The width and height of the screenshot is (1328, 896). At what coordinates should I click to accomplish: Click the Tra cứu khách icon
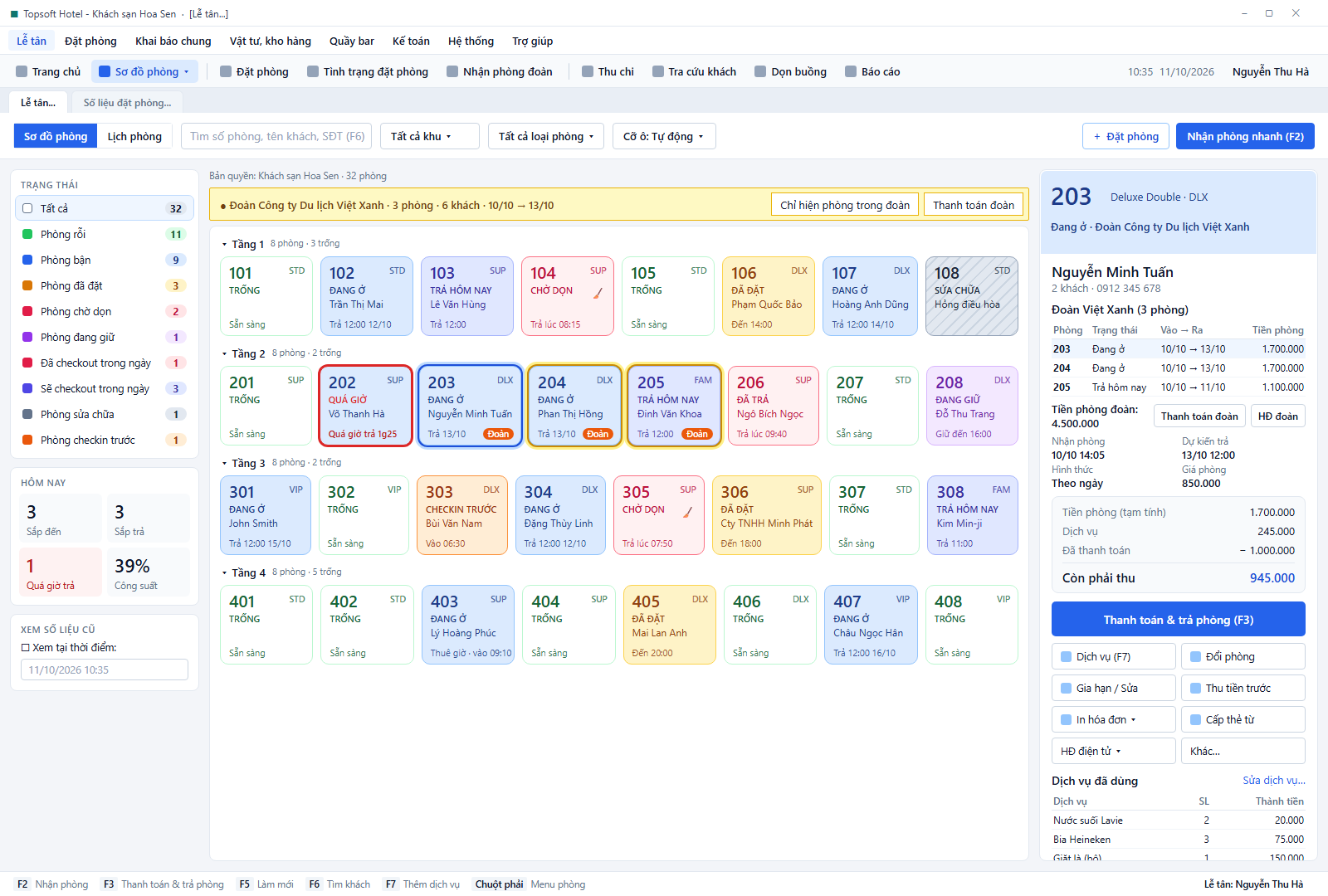pyautogui.click(x=658, y=71)
